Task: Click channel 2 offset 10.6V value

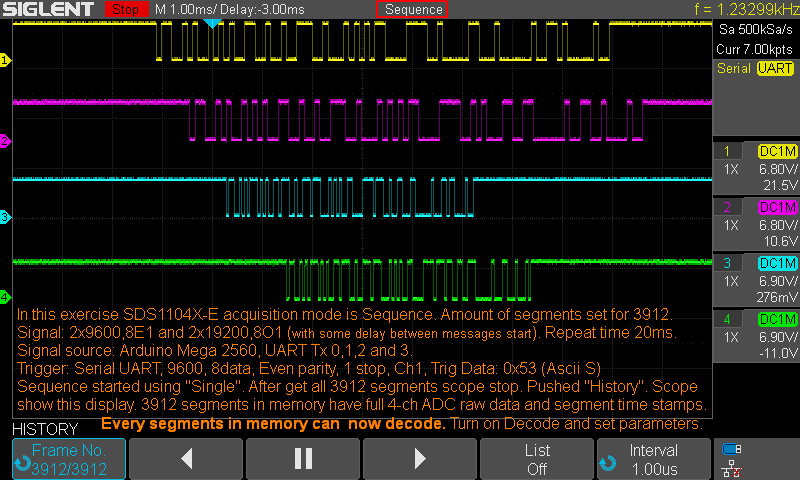Action: [x=780, y=241]
